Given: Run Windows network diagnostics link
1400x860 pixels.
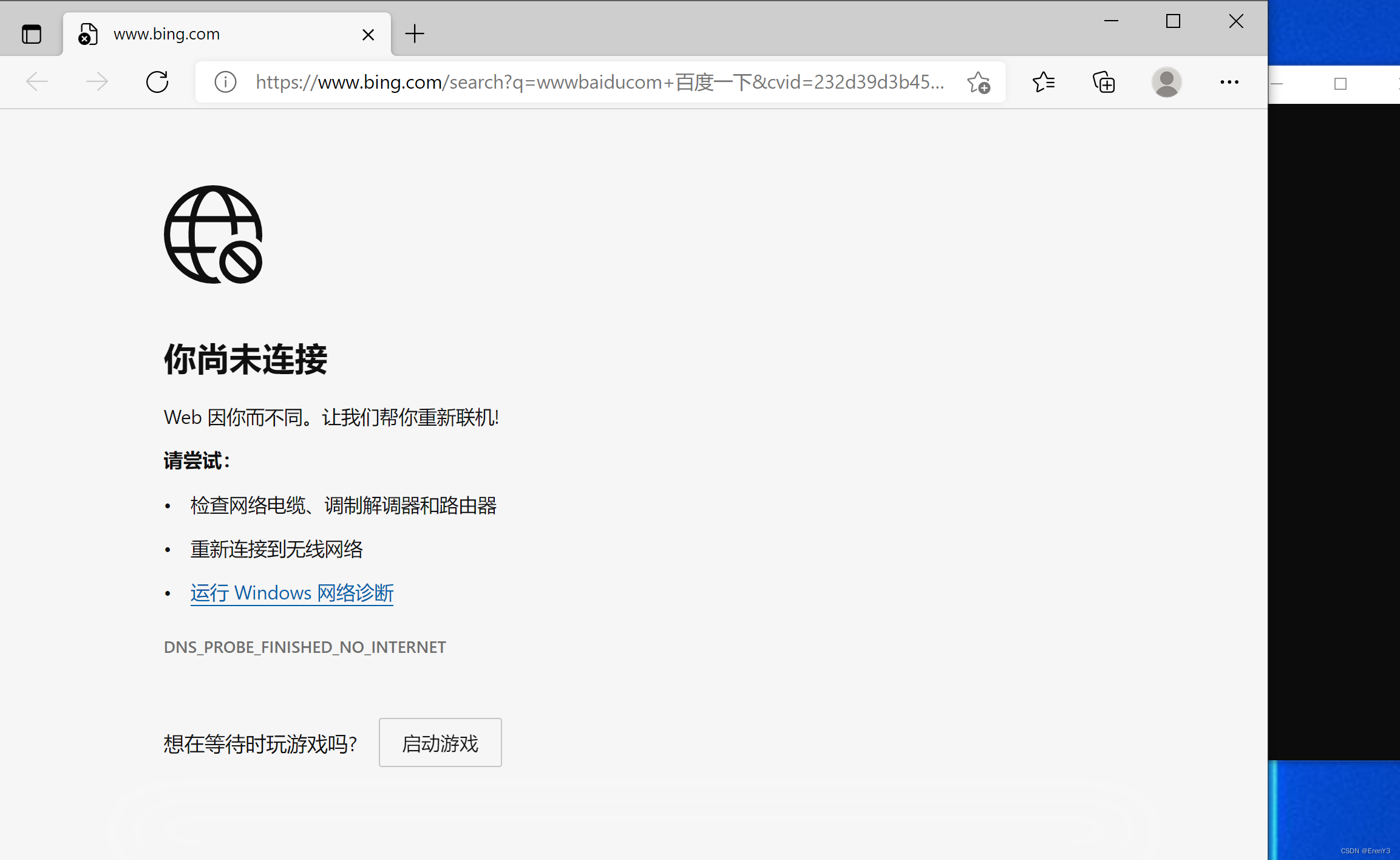Looking at the screenshot, I should [x=292, y=593].
